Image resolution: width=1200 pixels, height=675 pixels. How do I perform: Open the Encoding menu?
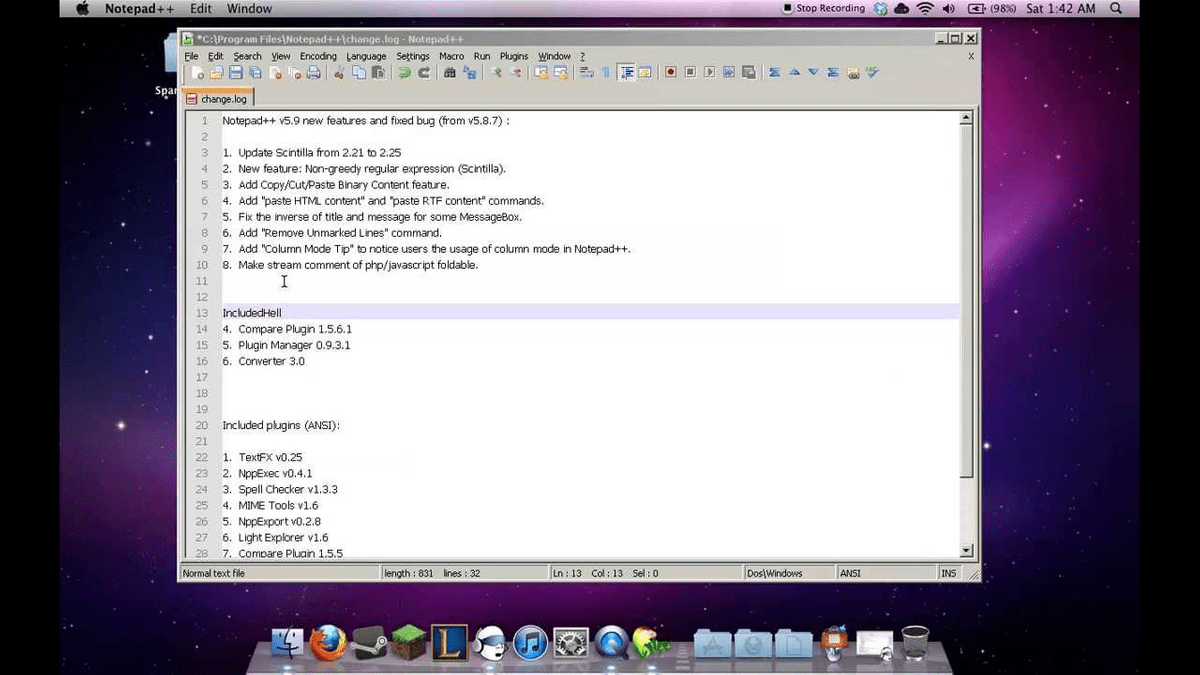(x=318, y=56)
